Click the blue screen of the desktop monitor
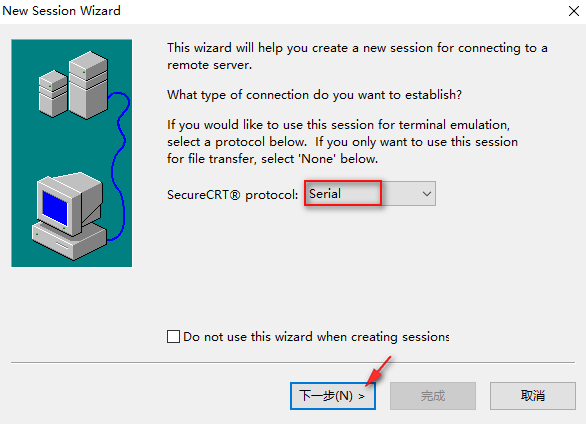 pos(55,208)
